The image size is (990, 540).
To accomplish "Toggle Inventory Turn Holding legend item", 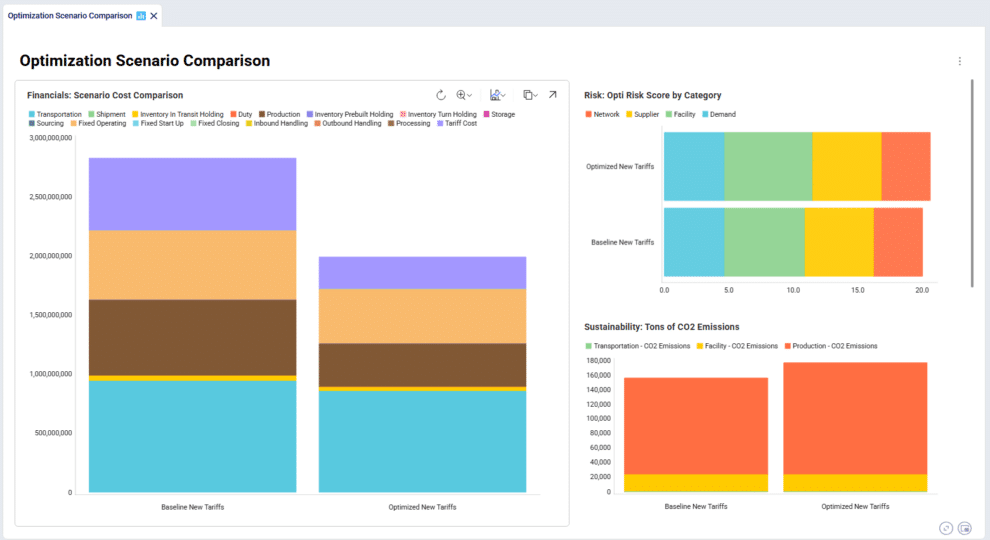I will [x=438, y=114].
